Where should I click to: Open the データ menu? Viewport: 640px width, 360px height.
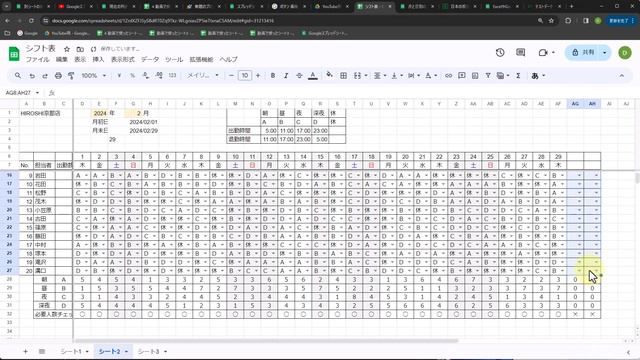(150, 60)
